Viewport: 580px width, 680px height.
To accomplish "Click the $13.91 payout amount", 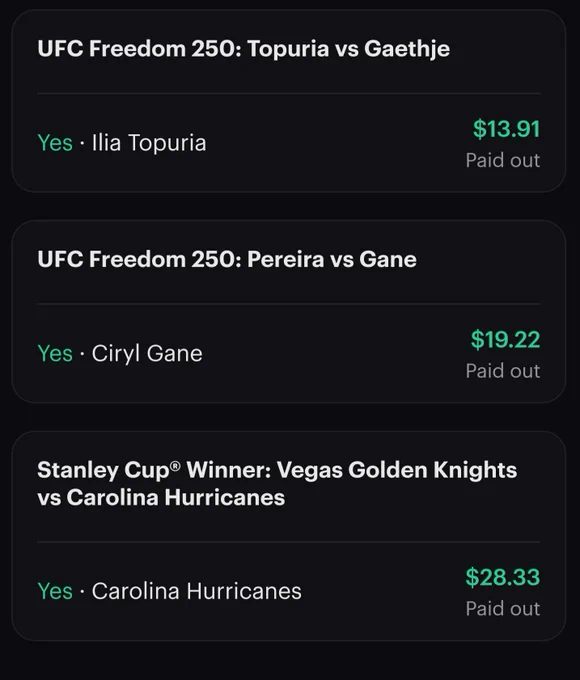I will click(x=506, y=129).
